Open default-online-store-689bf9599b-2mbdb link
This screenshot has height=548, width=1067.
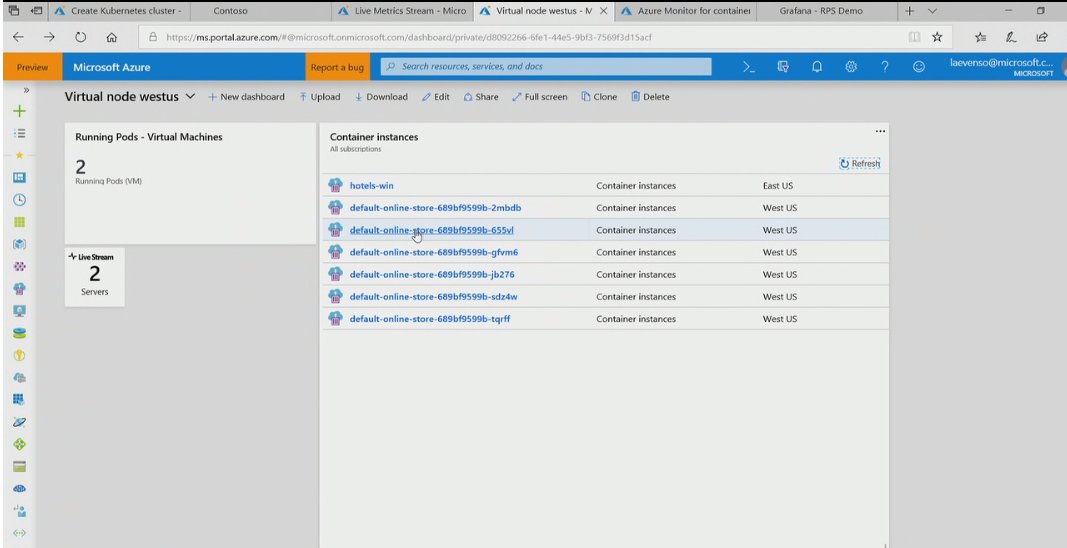[x=436, y=208]
